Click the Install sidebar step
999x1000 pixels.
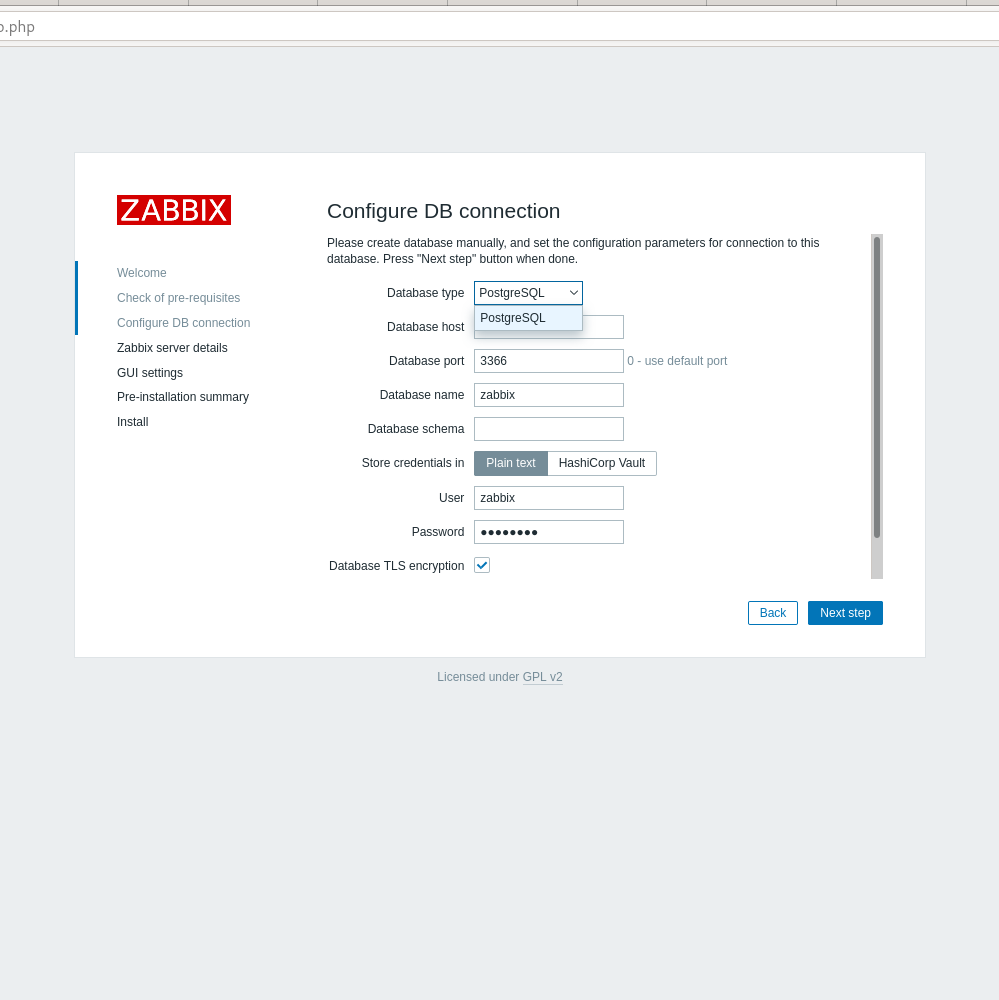(x=133, y=422)
